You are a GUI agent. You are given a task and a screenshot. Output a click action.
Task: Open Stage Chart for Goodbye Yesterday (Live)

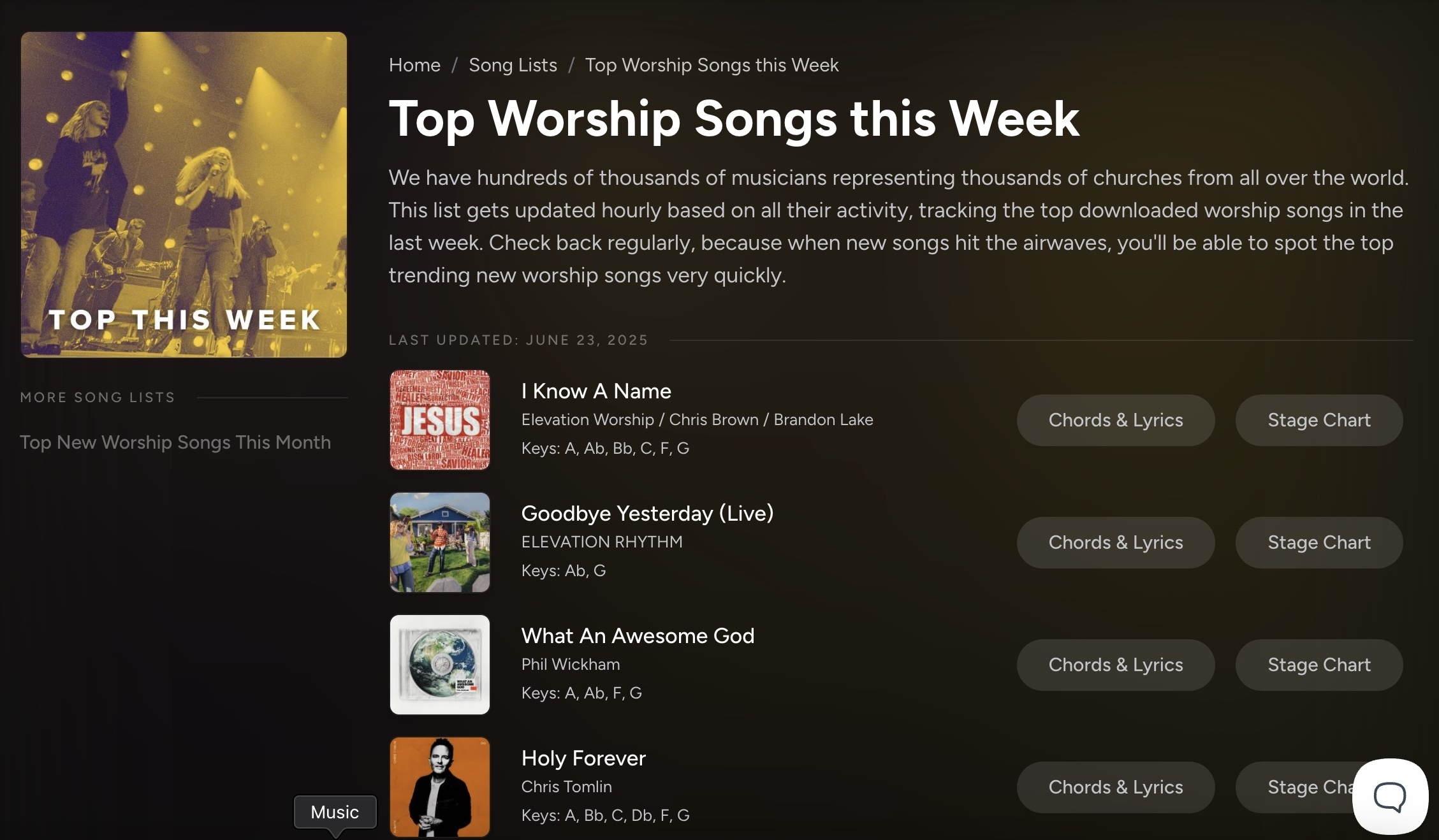[x=1318, y=542]
